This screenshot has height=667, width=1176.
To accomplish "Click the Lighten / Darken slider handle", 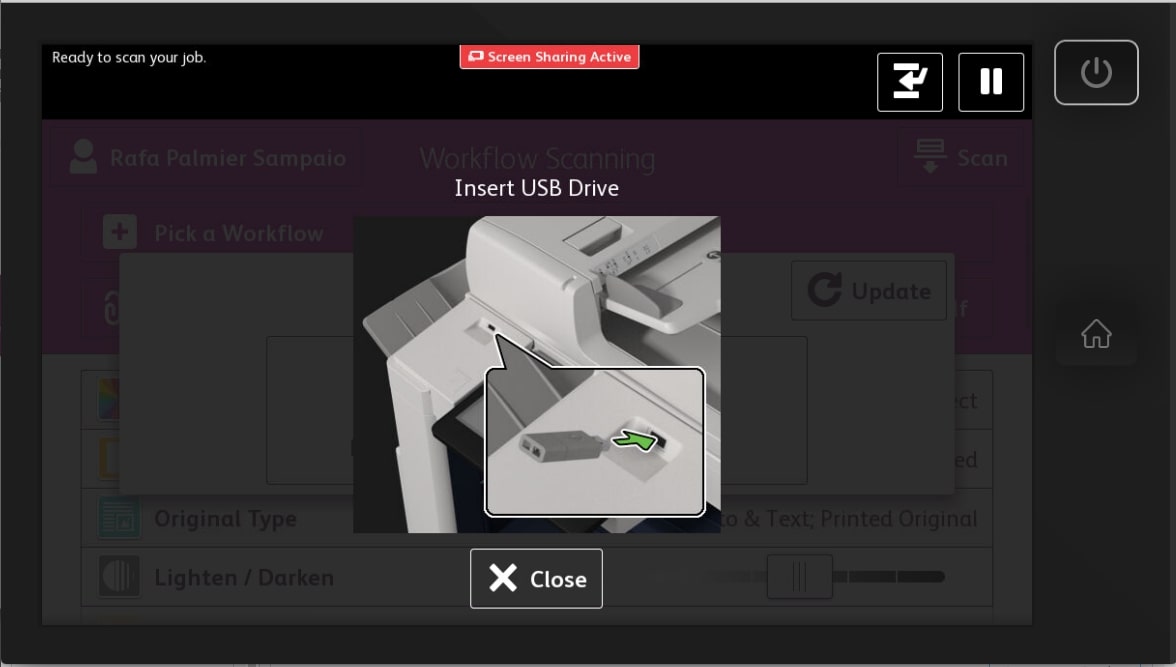I will 800,576.
